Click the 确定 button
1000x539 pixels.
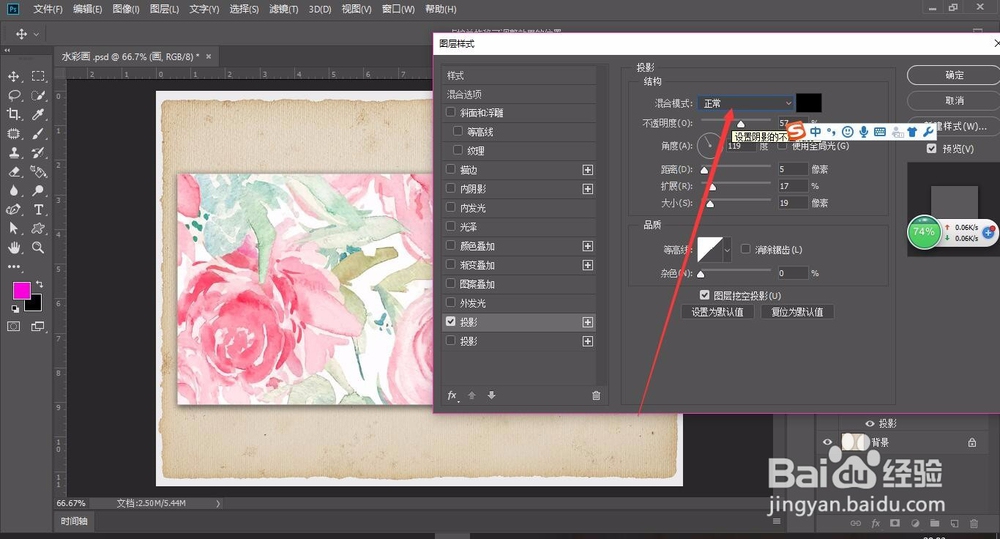(954, 75)
